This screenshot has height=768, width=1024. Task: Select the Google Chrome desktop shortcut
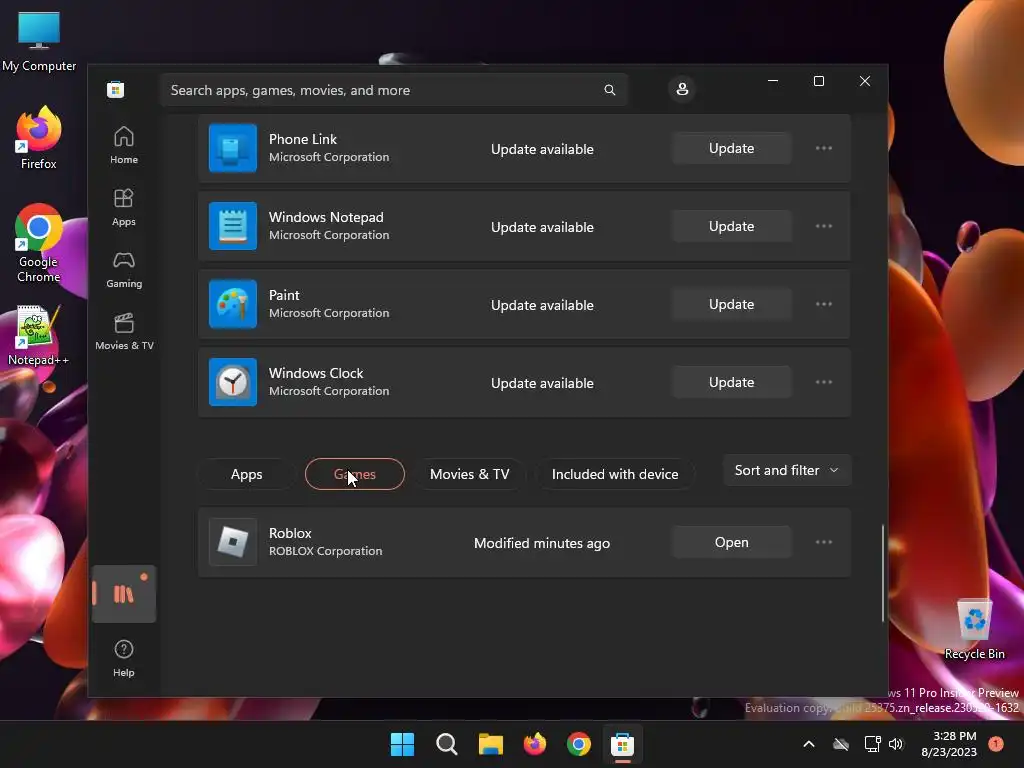point(39,244)
